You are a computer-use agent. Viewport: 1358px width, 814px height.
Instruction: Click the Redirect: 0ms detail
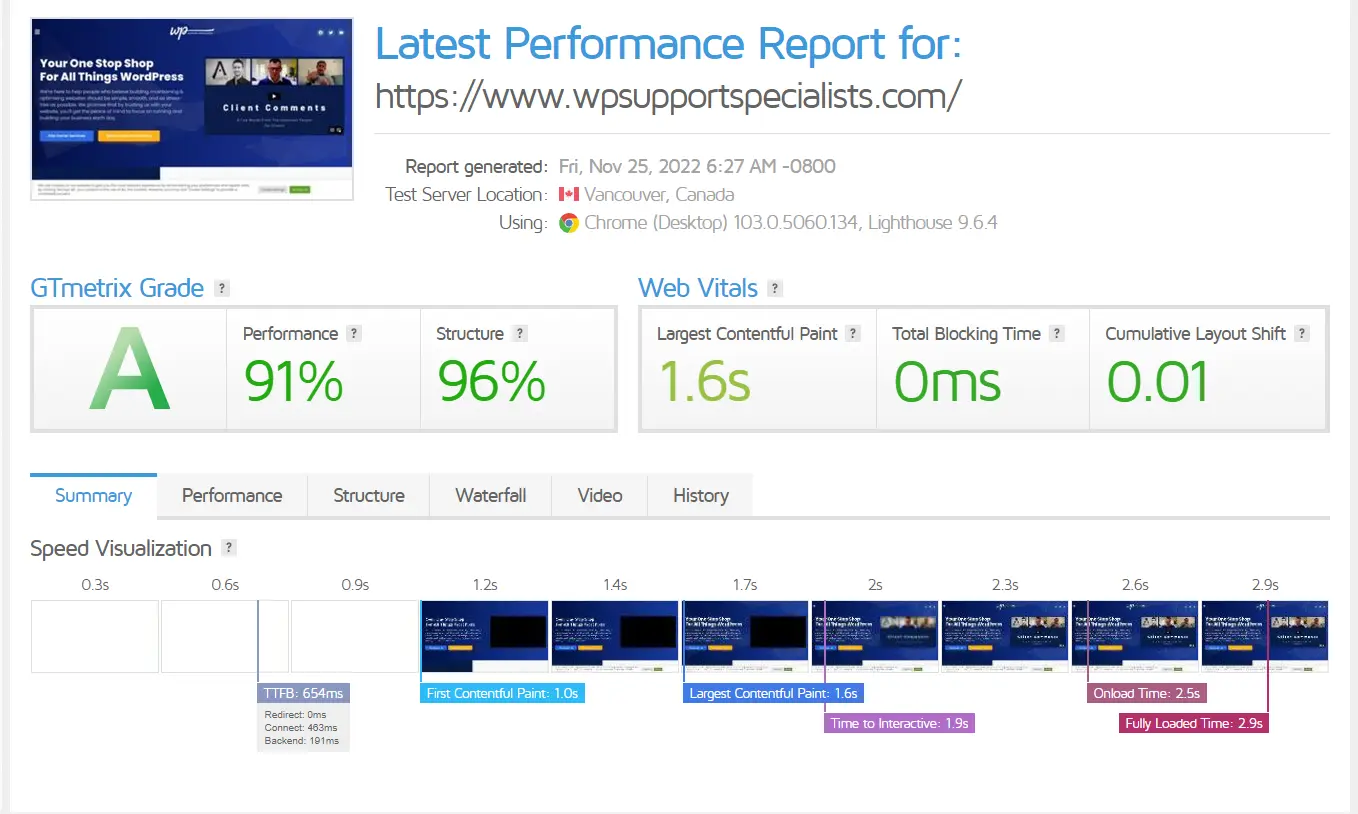pyautogui.click(x=296, y=715)
